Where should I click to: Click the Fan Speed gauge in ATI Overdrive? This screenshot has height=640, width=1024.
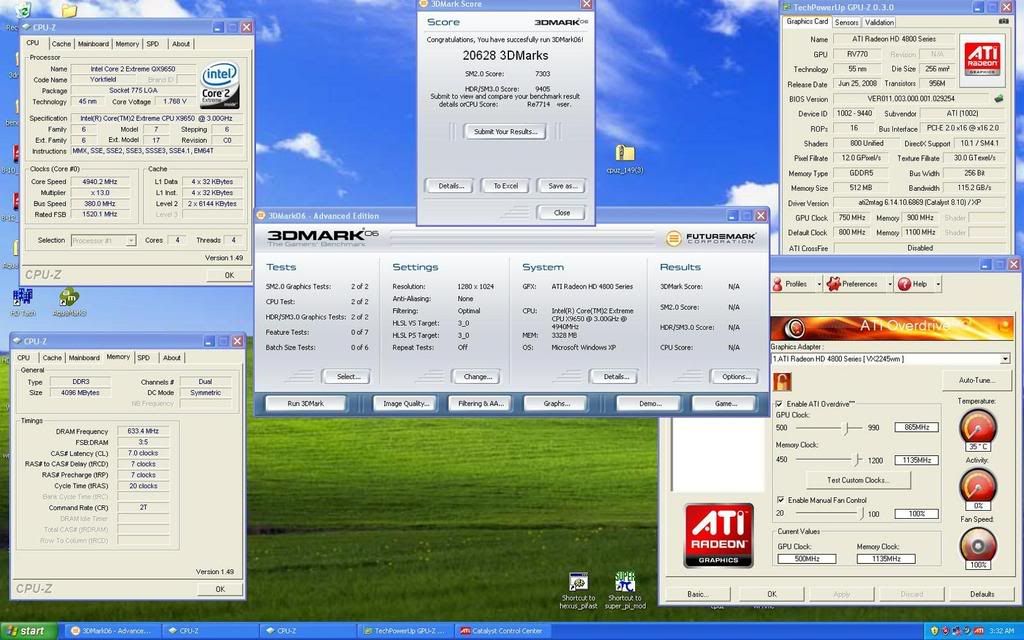978,547
